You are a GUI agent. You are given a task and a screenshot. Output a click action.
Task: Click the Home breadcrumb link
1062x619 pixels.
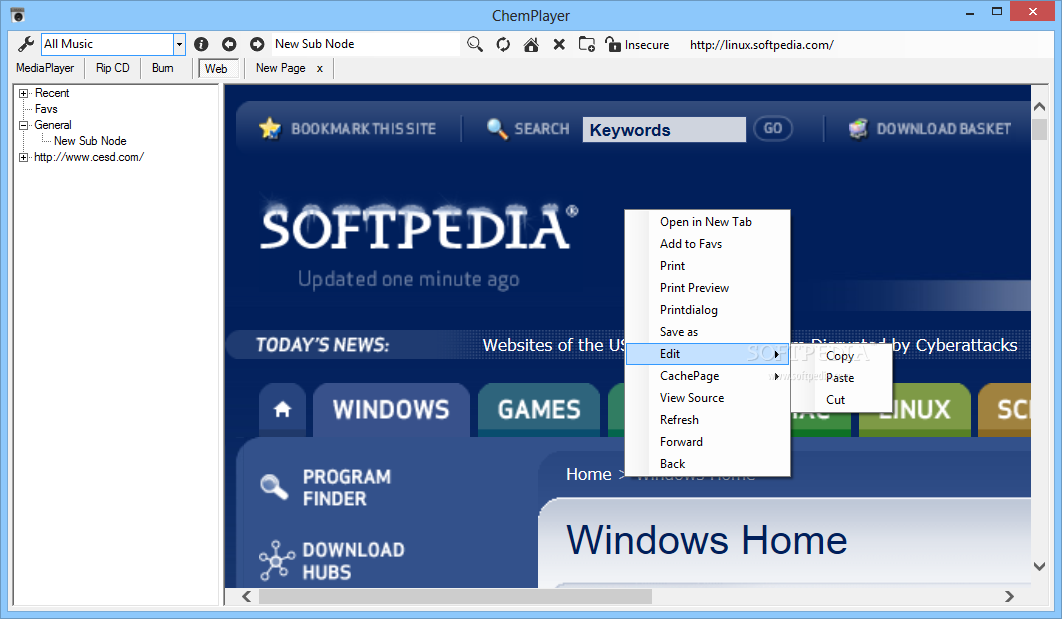click(x=589, y=475)
